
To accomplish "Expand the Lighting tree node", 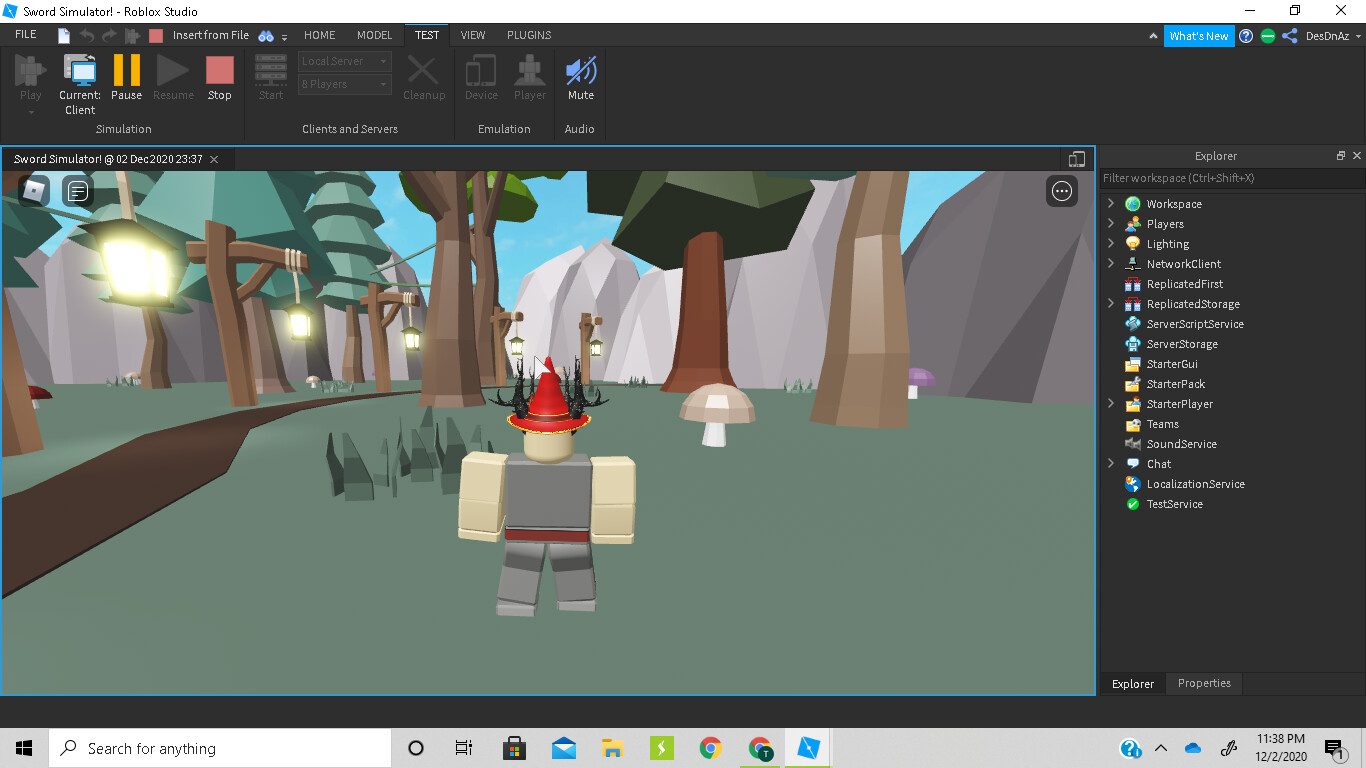I will (x=1110, y=243).
